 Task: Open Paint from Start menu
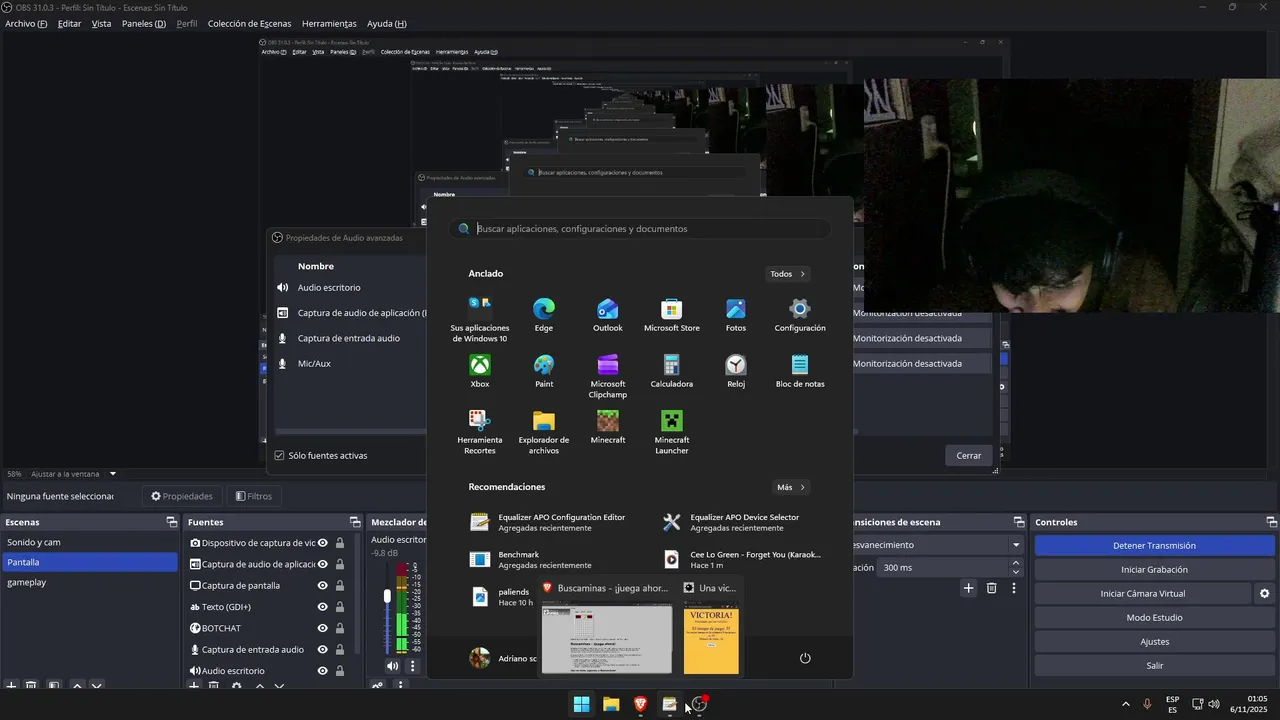click(x=543, y=370)
